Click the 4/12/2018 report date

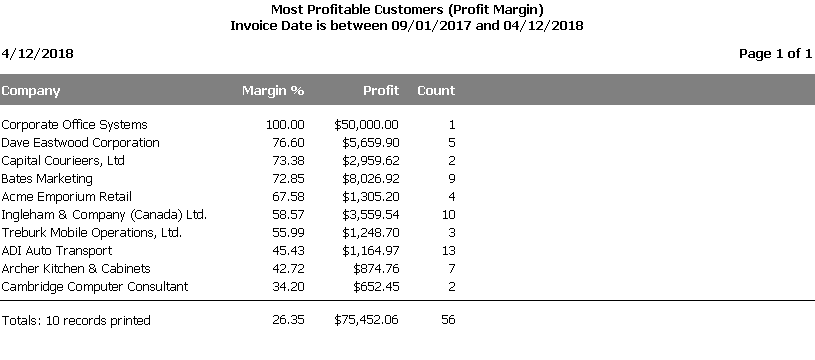(x=37, y=54)
